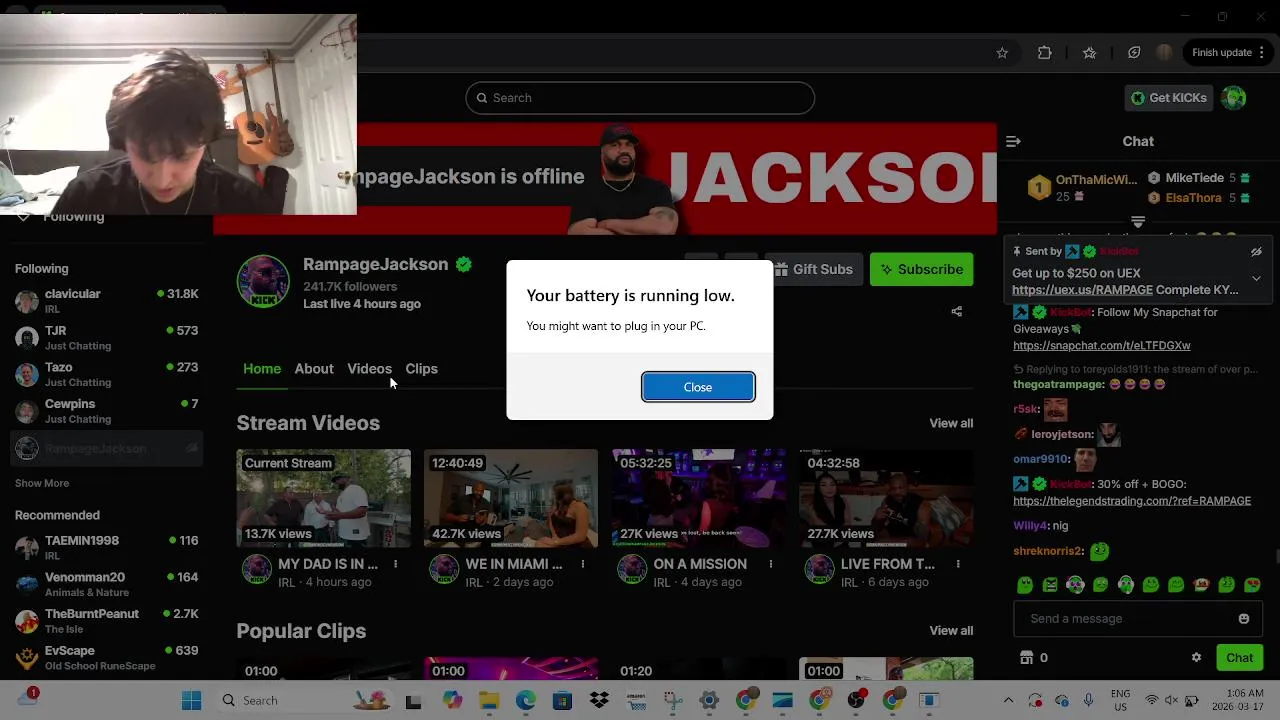
Task: Open the user avatar menu top right
Action: tap(1234, 97)
